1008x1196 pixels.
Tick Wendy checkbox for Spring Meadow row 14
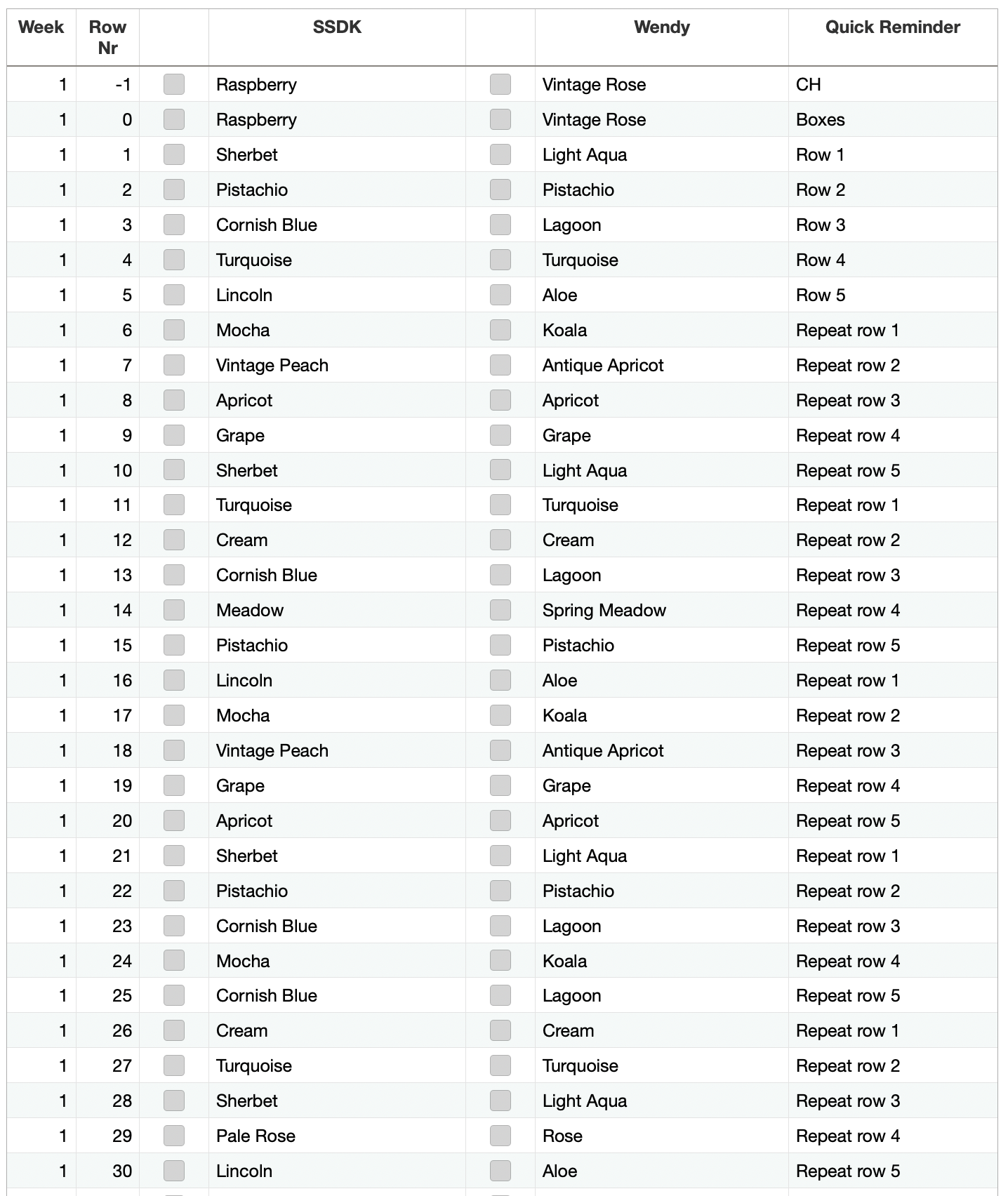[500, 610]
